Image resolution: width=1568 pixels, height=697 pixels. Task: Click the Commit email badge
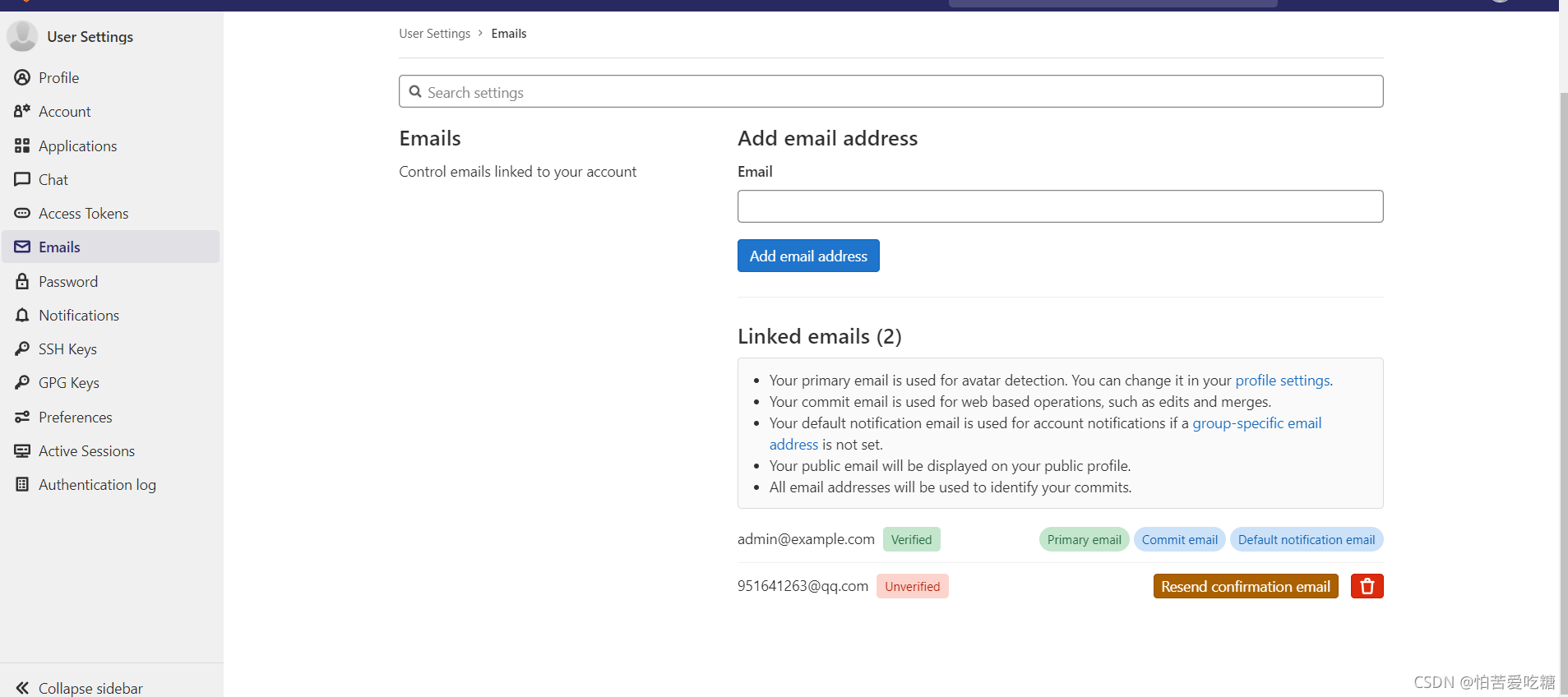pos(1180,539)
